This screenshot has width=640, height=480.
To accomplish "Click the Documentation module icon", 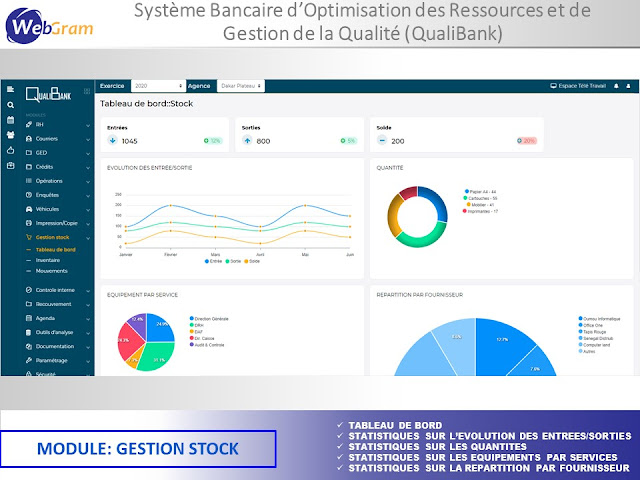I will point(29,347).
